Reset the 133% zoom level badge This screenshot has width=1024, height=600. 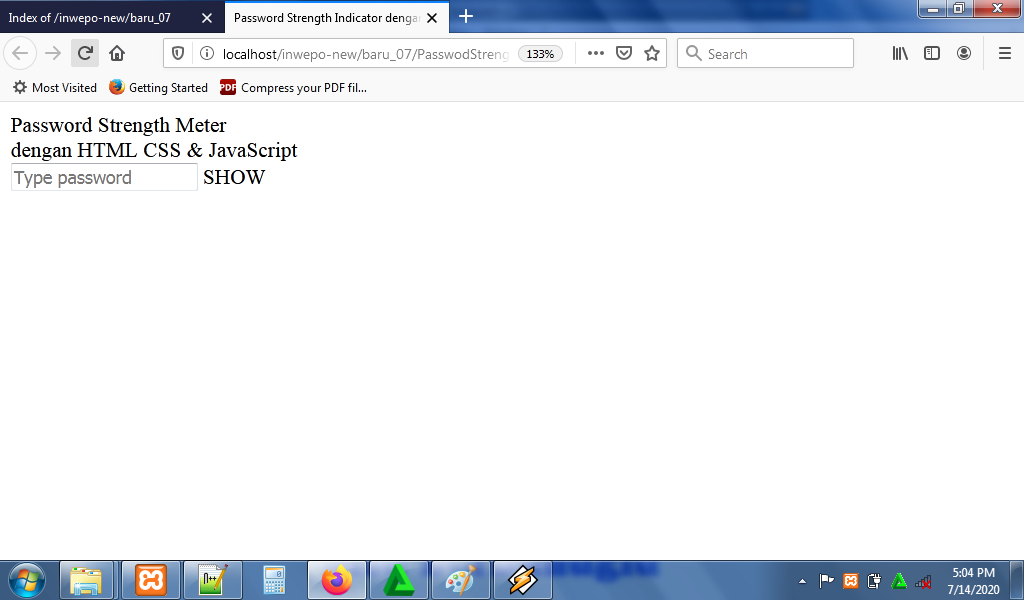click(x=540, y=54)
